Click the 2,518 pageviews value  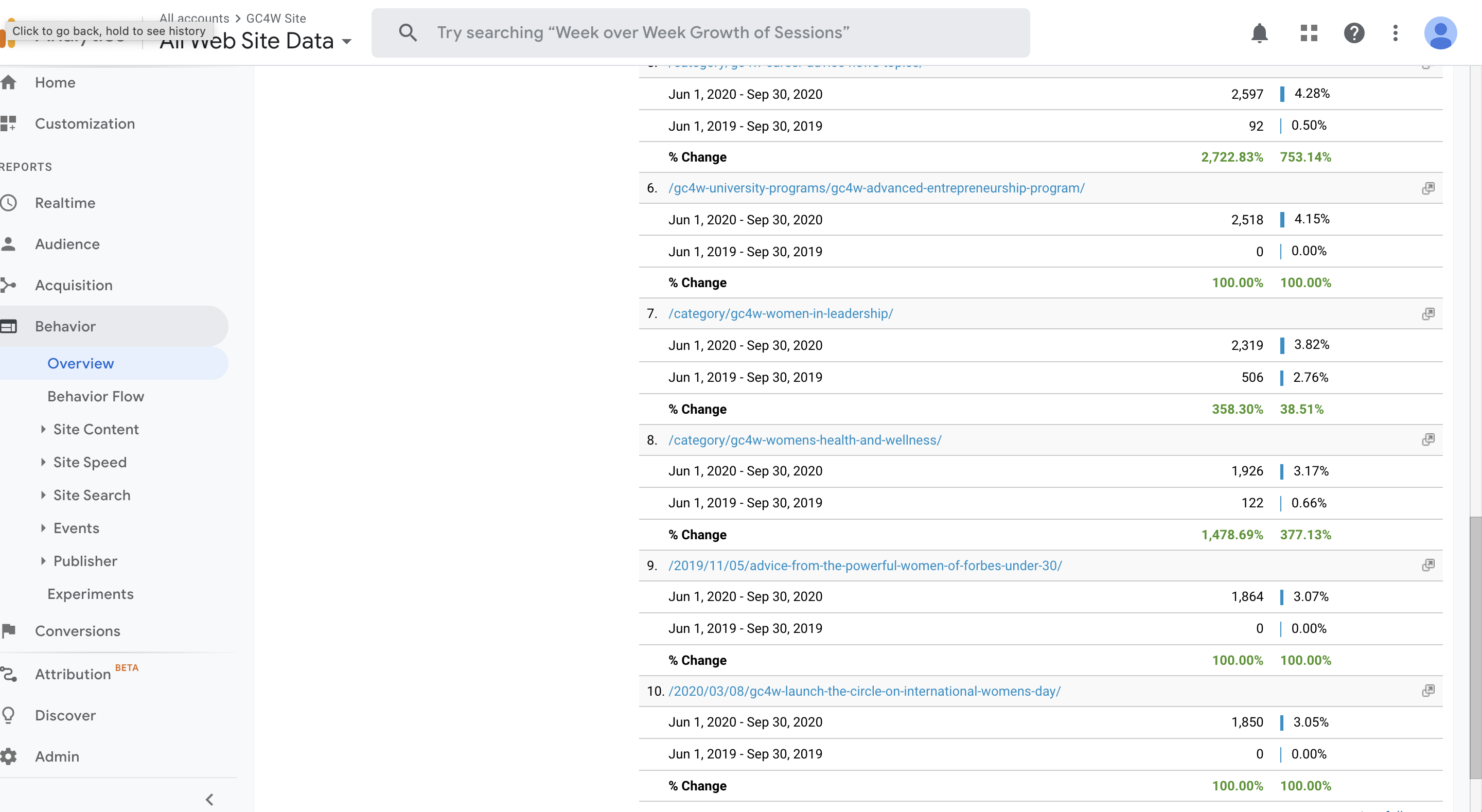coord(1247,220)
